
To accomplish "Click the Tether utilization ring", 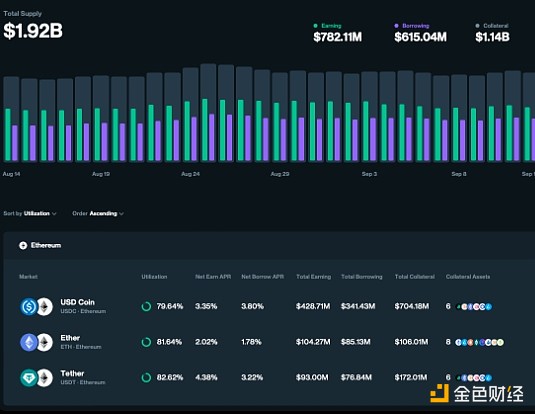I will pyautogui.click(x=146, y=377).
